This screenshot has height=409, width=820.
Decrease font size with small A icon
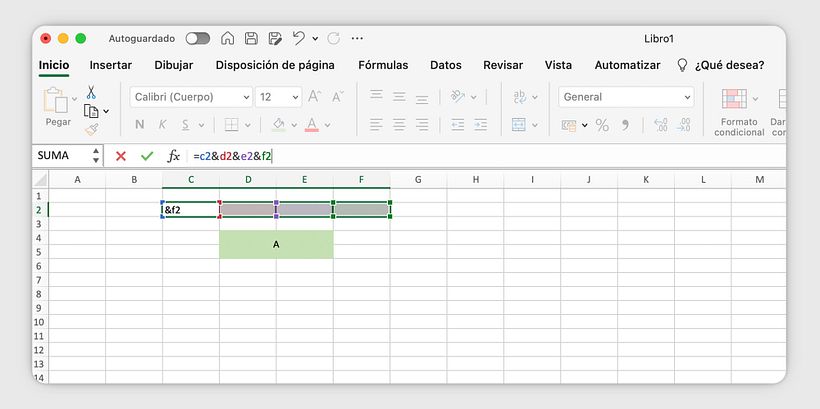pos(337,97)
